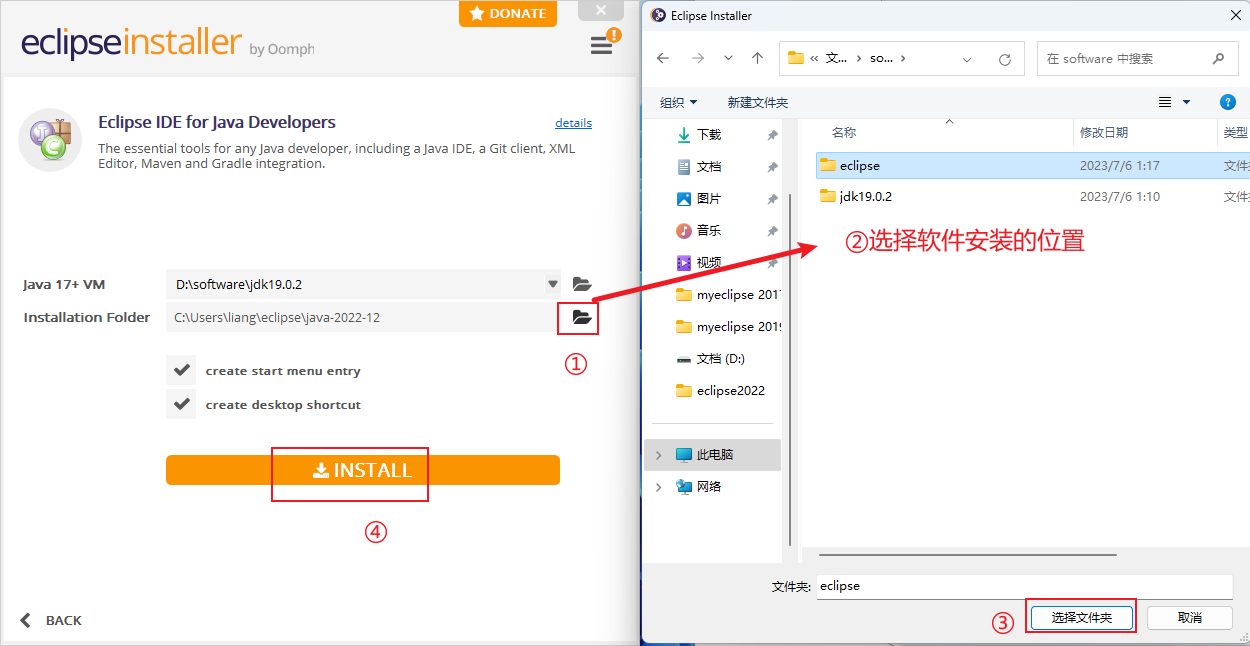Go forward in the file dialog
Viewport: 1250px width, 646px height.
coord(697,58)
